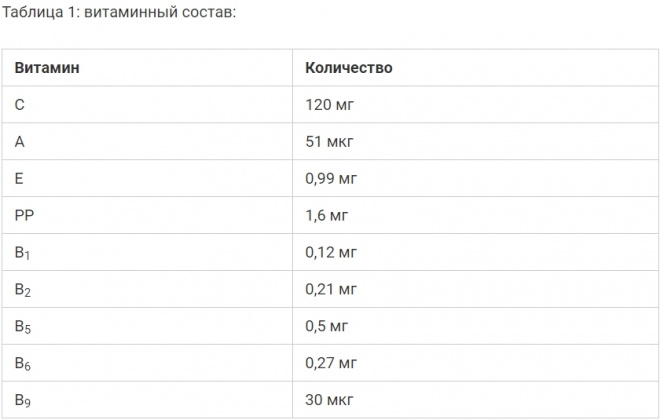Click the 'Количество' column header

348,68
